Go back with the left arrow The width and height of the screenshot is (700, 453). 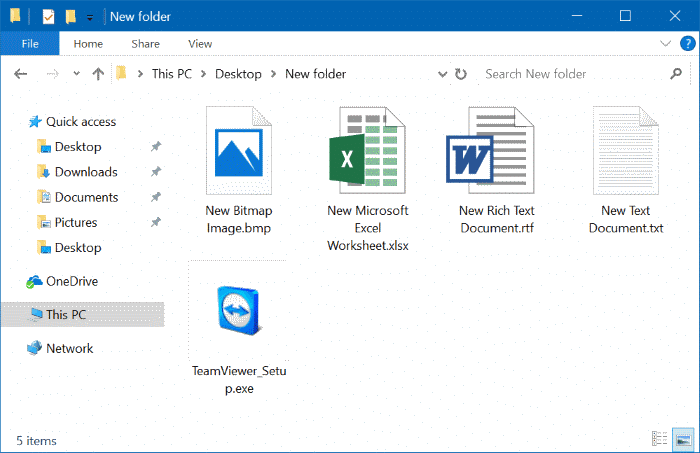[x=21, y=74]
